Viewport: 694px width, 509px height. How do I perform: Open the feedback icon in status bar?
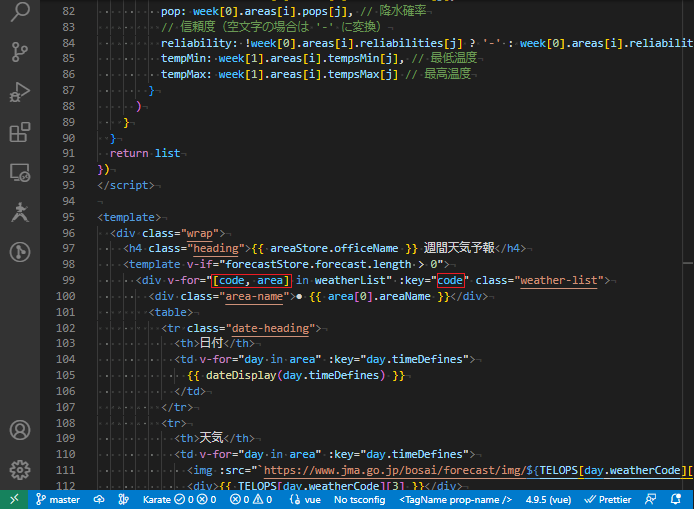pos(651,500)
